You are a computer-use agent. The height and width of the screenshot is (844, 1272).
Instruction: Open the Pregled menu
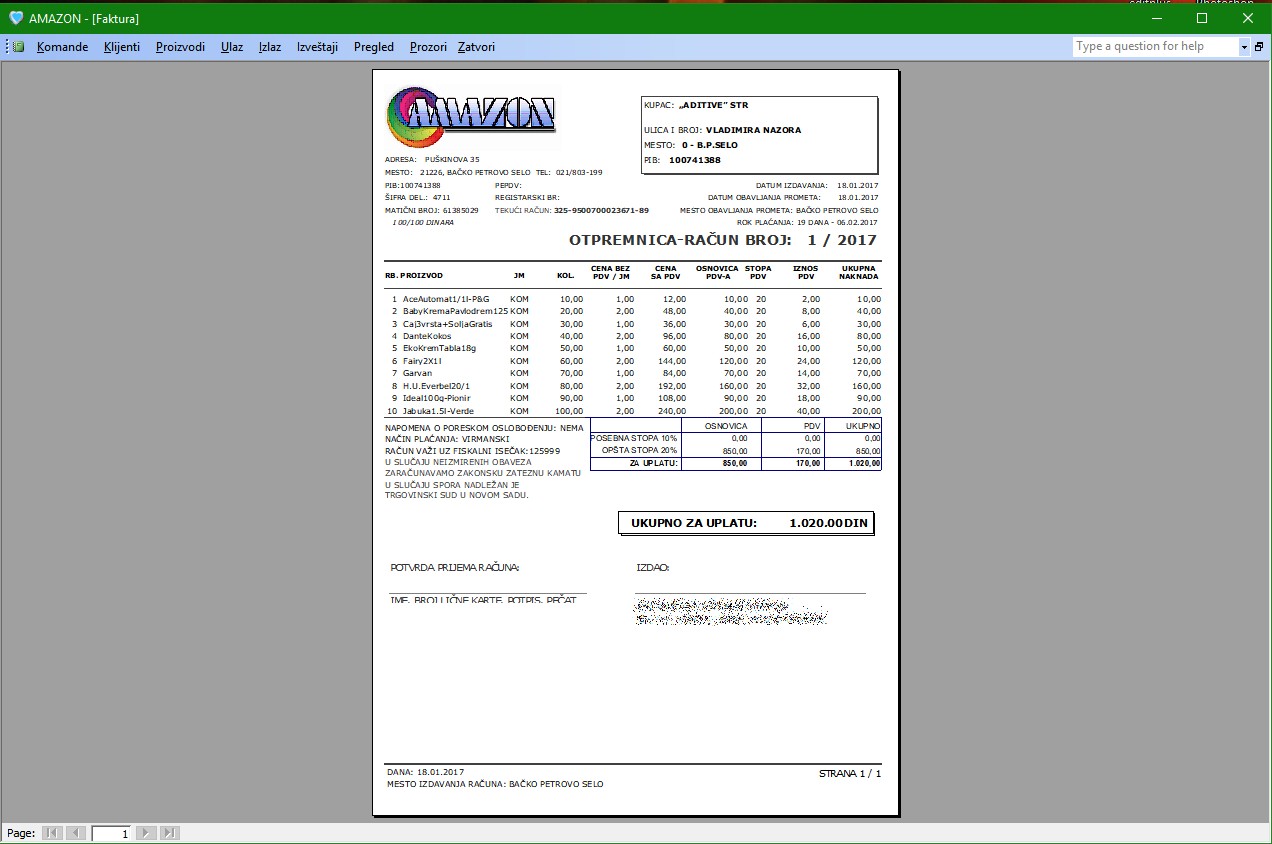tap(374, 47)
